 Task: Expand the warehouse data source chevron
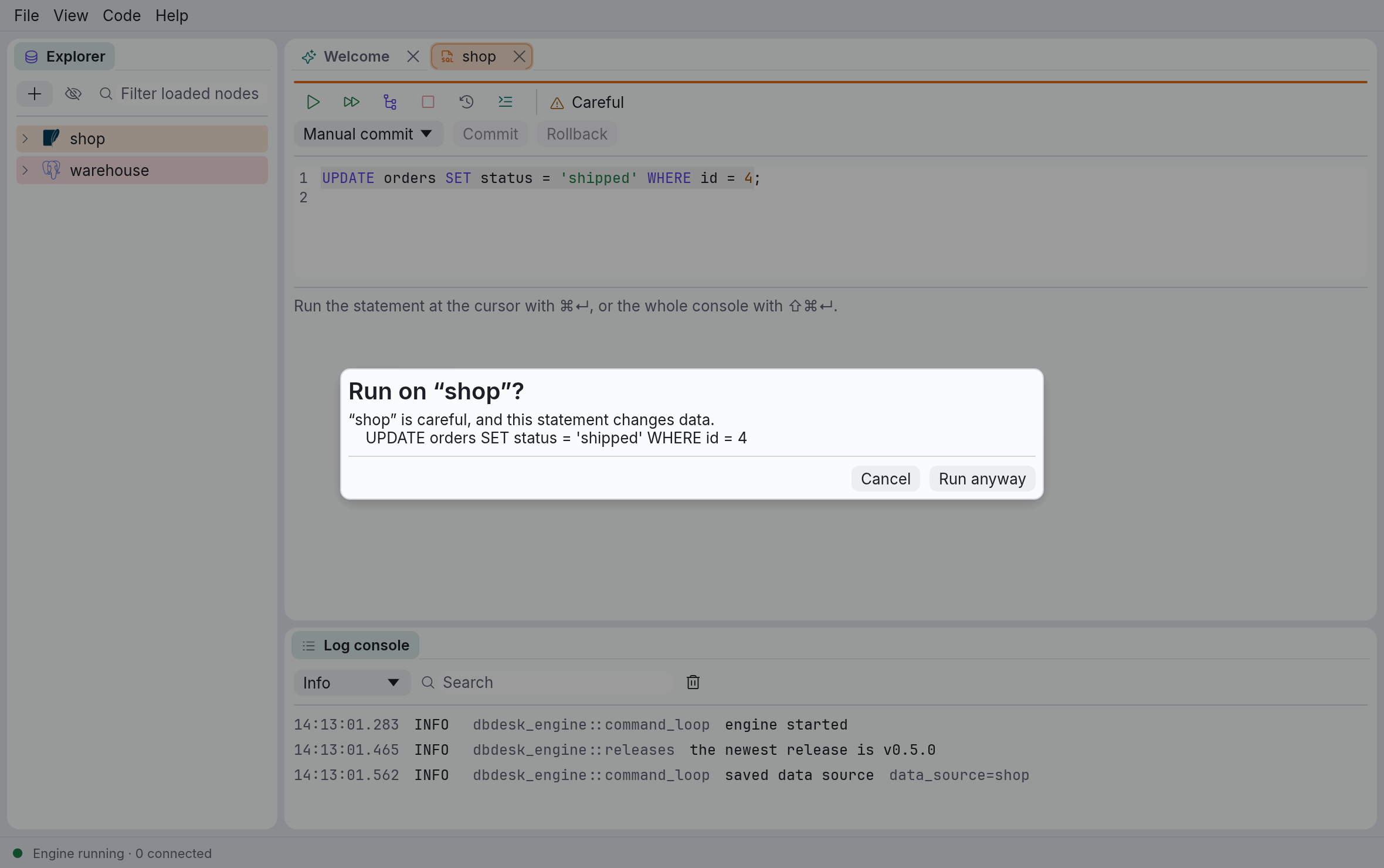click(25, 171)
